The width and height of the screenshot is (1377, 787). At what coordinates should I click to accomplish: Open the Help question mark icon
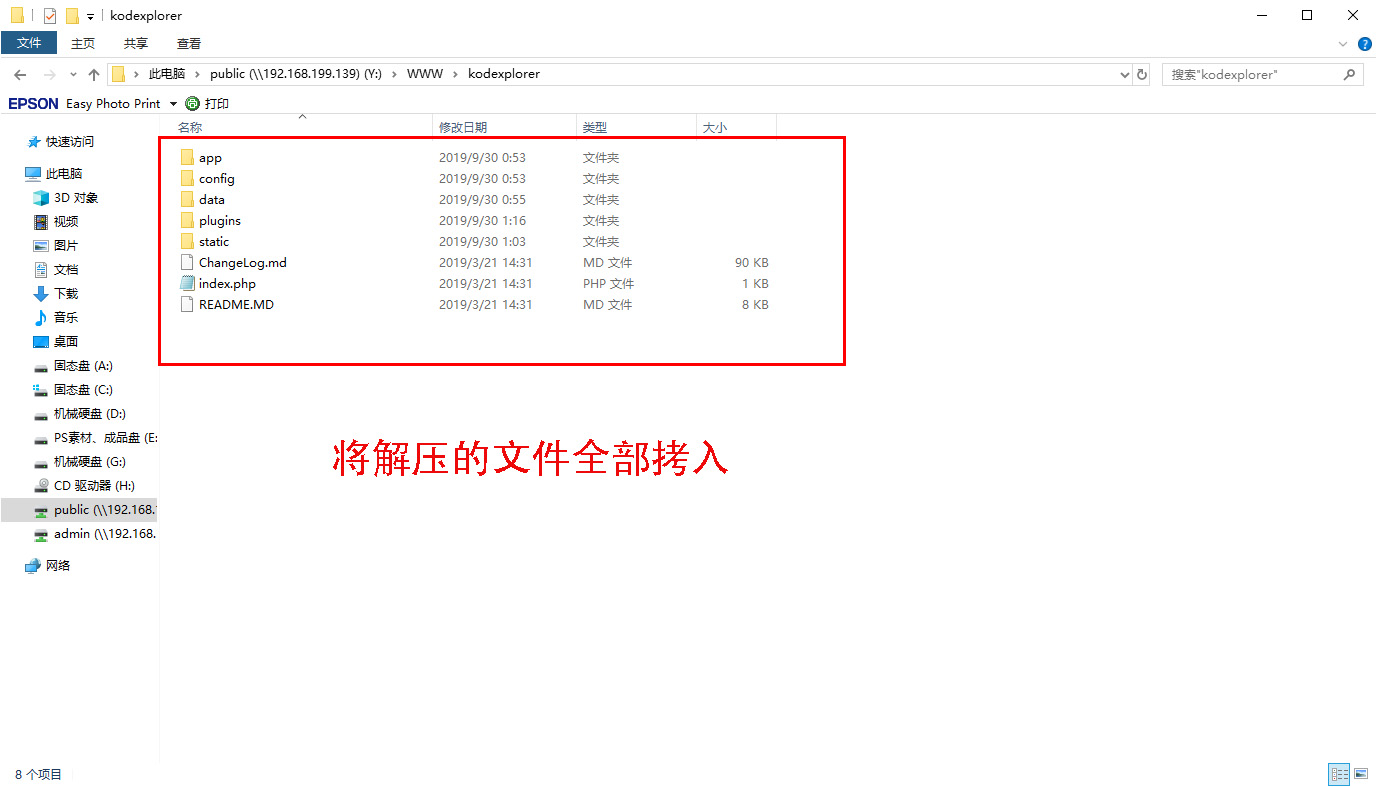1364,44
